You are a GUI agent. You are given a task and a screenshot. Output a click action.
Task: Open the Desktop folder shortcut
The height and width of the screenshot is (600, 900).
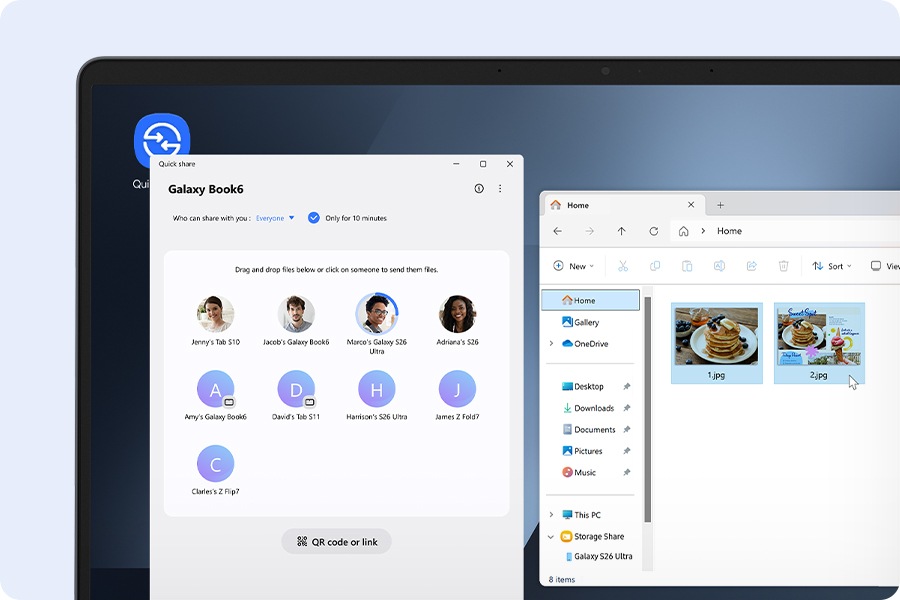(x=583, y=386)
